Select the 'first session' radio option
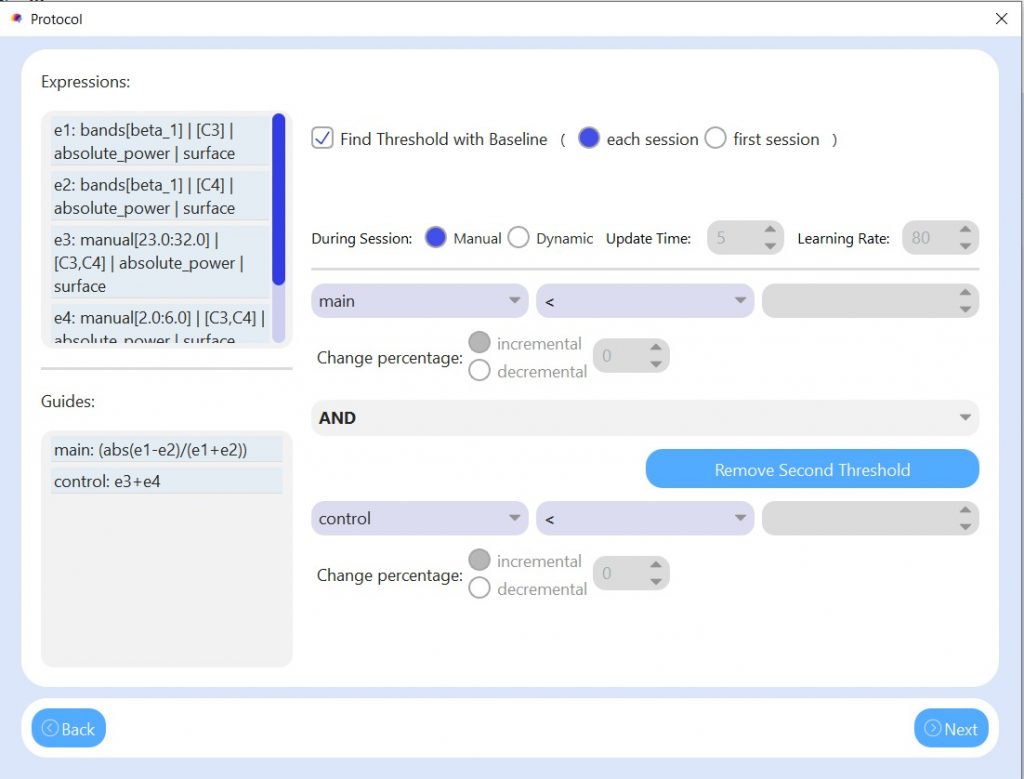1024x779 pixels. [x=715, y=139]
